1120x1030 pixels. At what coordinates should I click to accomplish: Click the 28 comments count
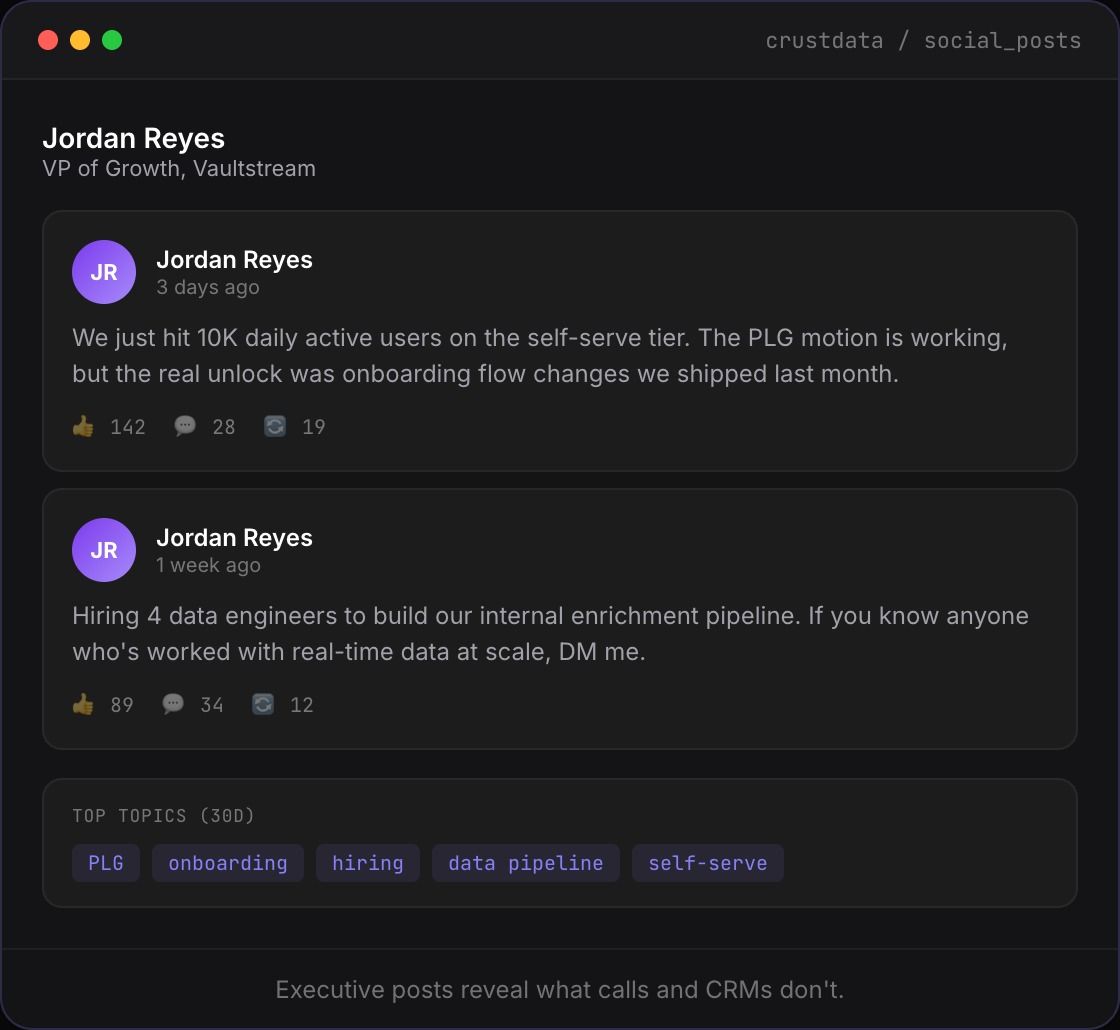click(x=224, y=427)
